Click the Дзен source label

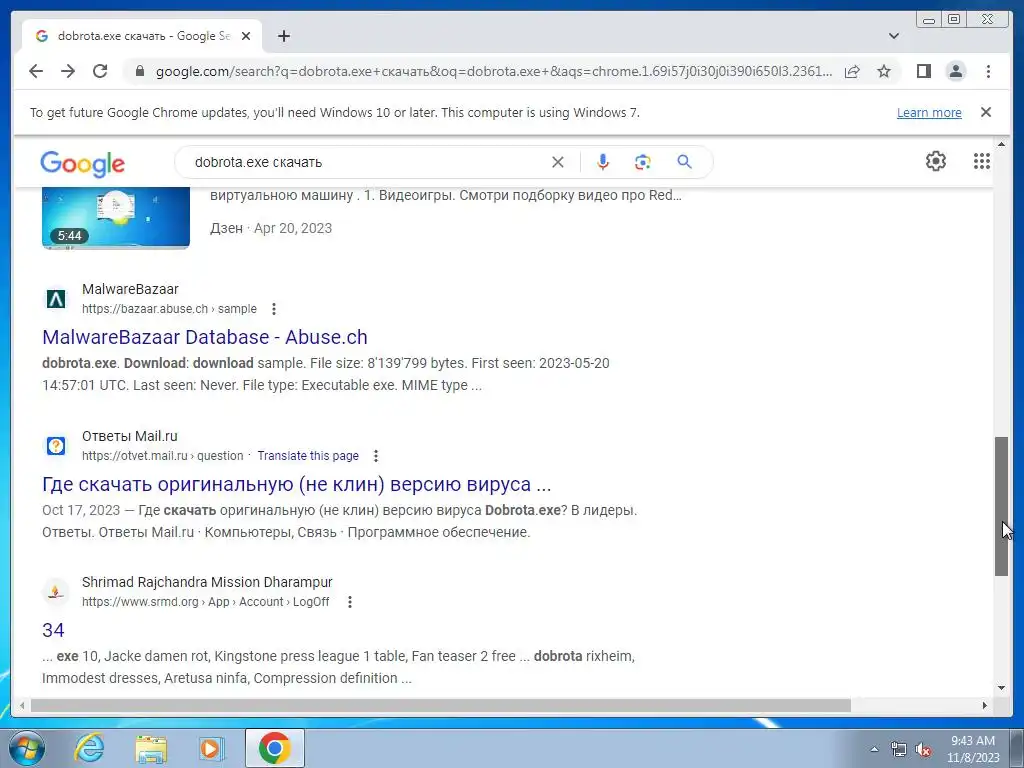(226, 229)
